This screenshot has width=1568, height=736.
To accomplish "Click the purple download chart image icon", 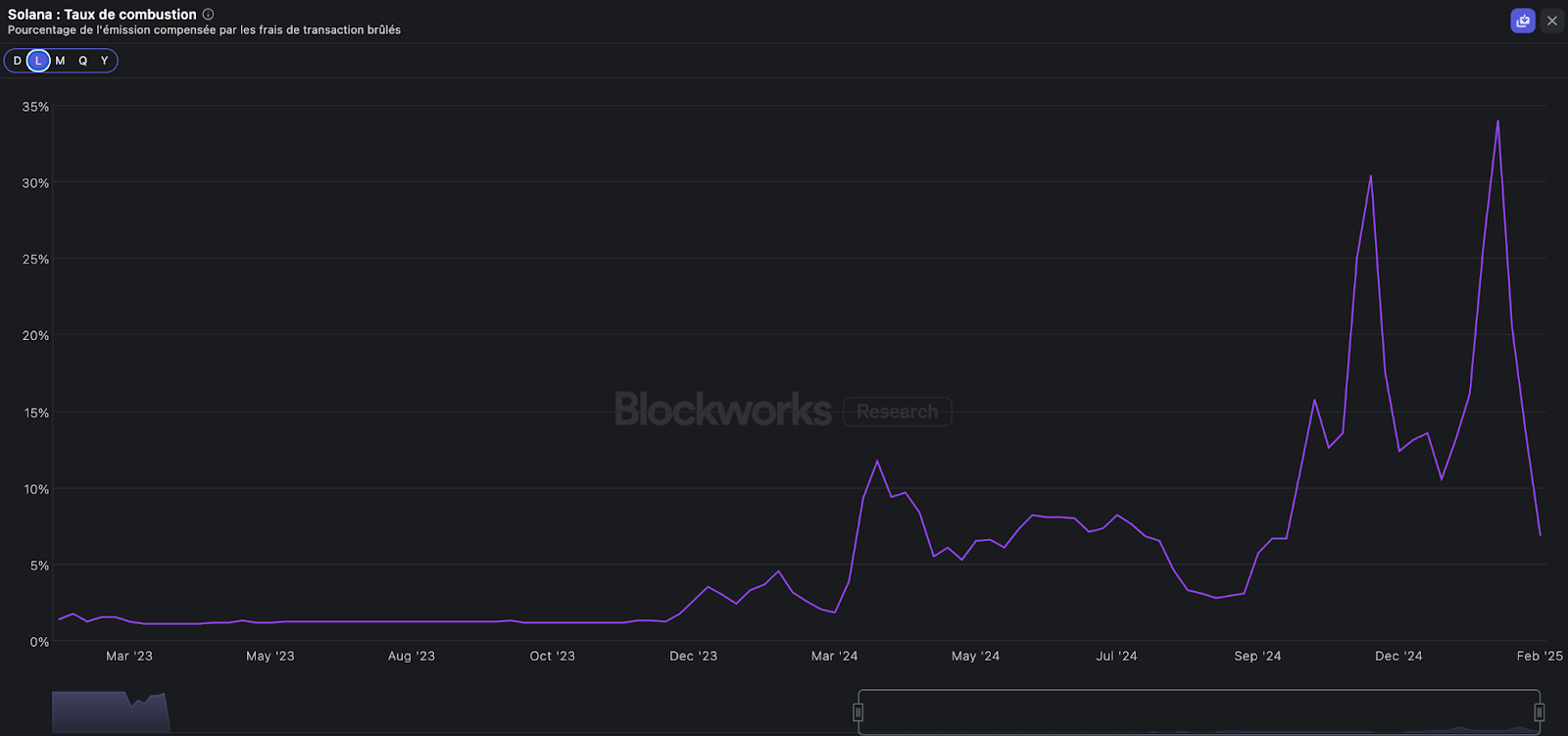I will [x=1523, y=21].
